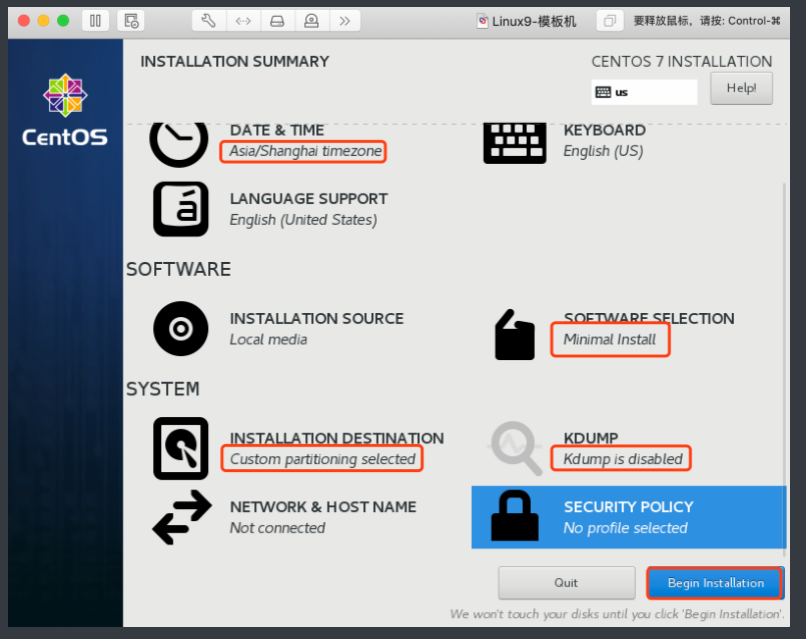Open the DATE & TIME settings
Image resolution: width=806 pixels, height=639 pixels.
pos(277,130)
